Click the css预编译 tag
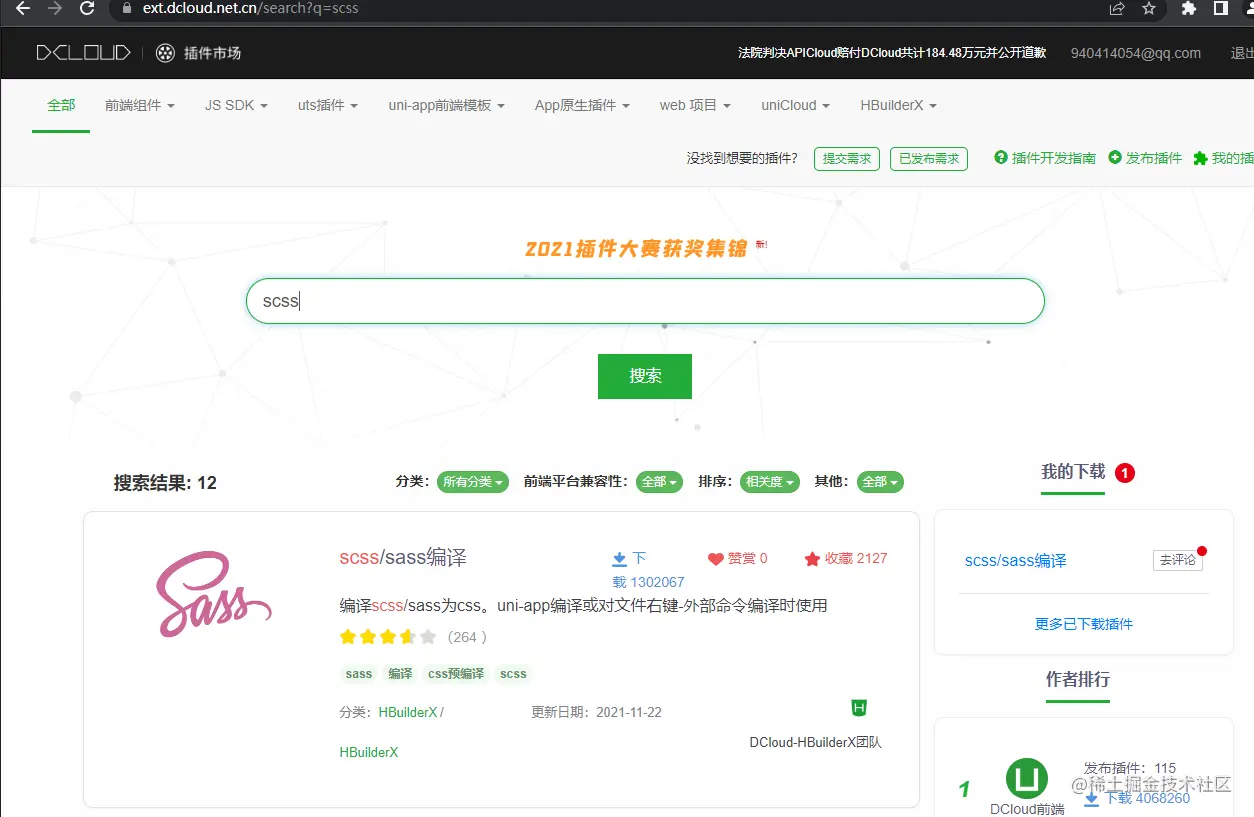The height and width of the screenshot is (817, 1254). [456, 674]
